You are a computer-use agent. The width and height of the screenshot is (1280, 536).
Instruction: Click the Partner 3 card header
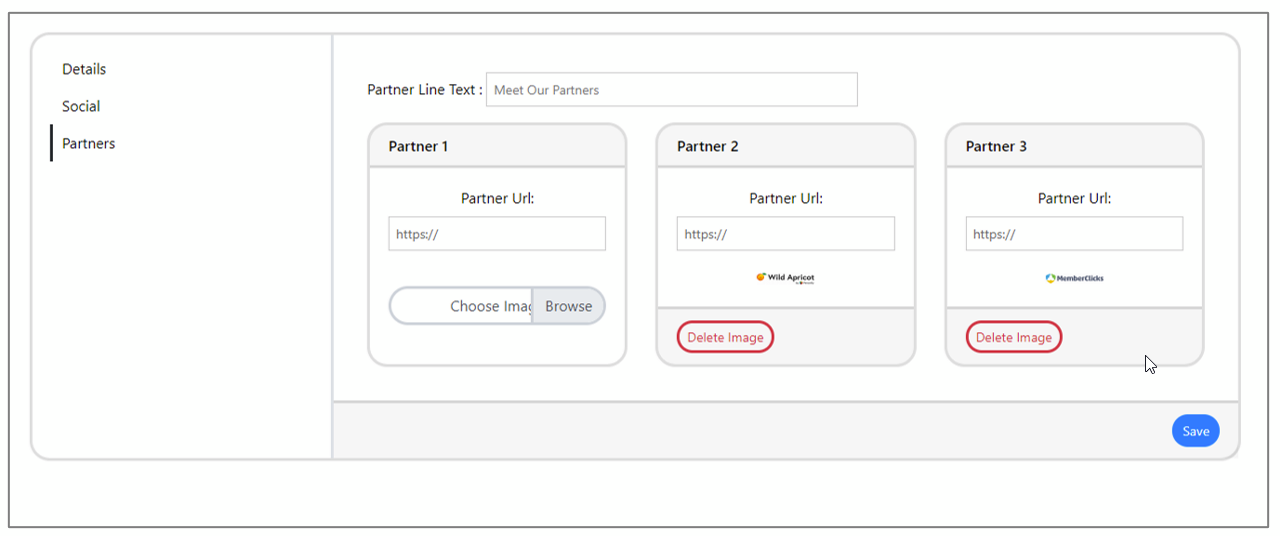(1074, 146)
